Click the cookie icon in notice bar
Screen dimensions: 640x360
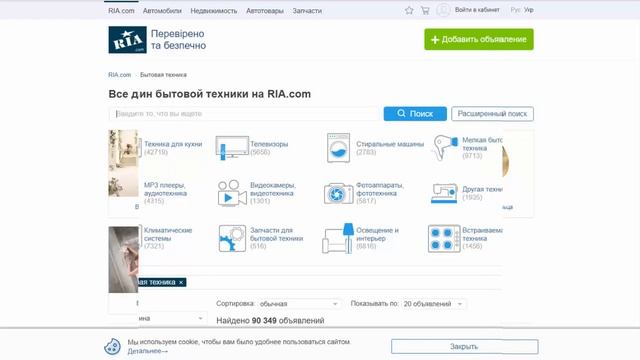[x=112, y=347]
